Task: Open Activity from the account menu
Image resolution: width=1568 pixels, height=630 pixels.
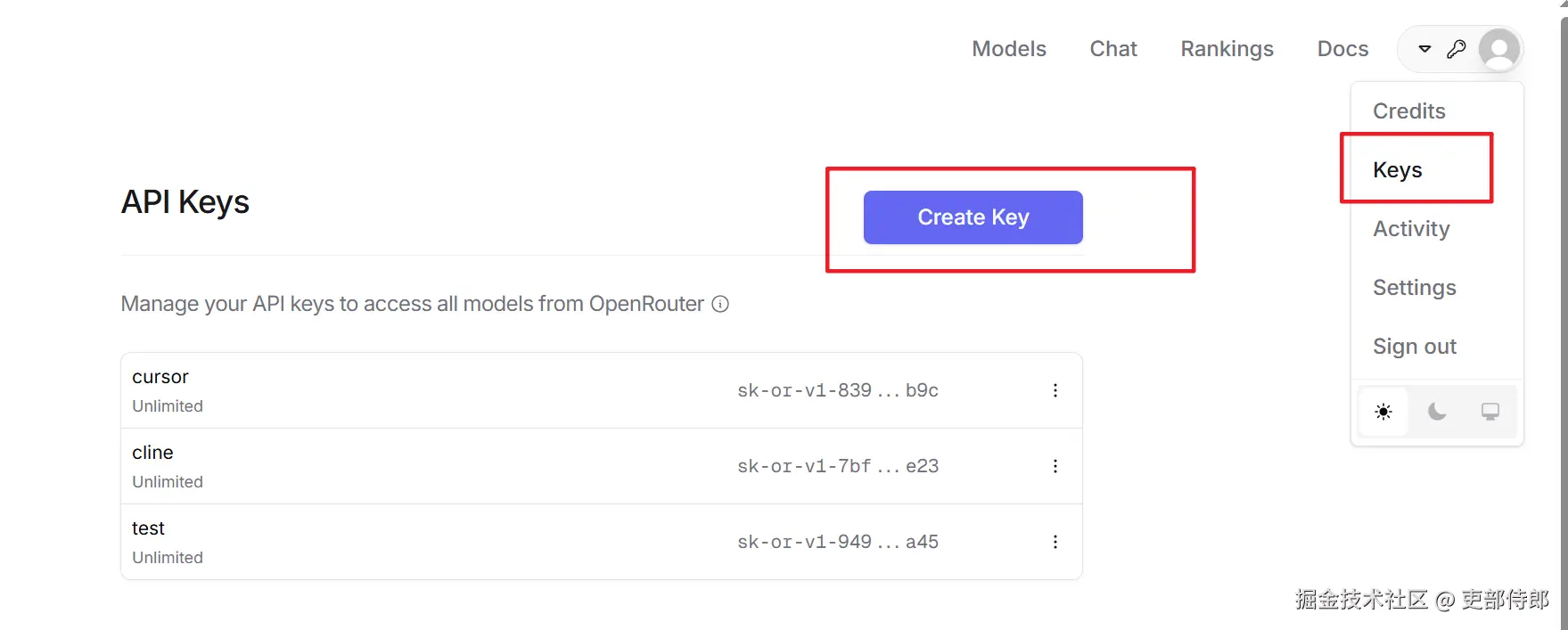Action: coord(1411,229)
